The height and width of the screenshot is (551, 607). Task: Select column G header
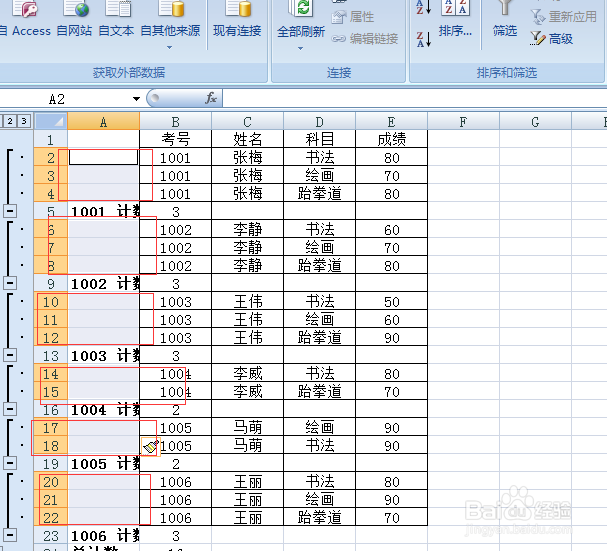pyautogui.click(x=535, y=122)
